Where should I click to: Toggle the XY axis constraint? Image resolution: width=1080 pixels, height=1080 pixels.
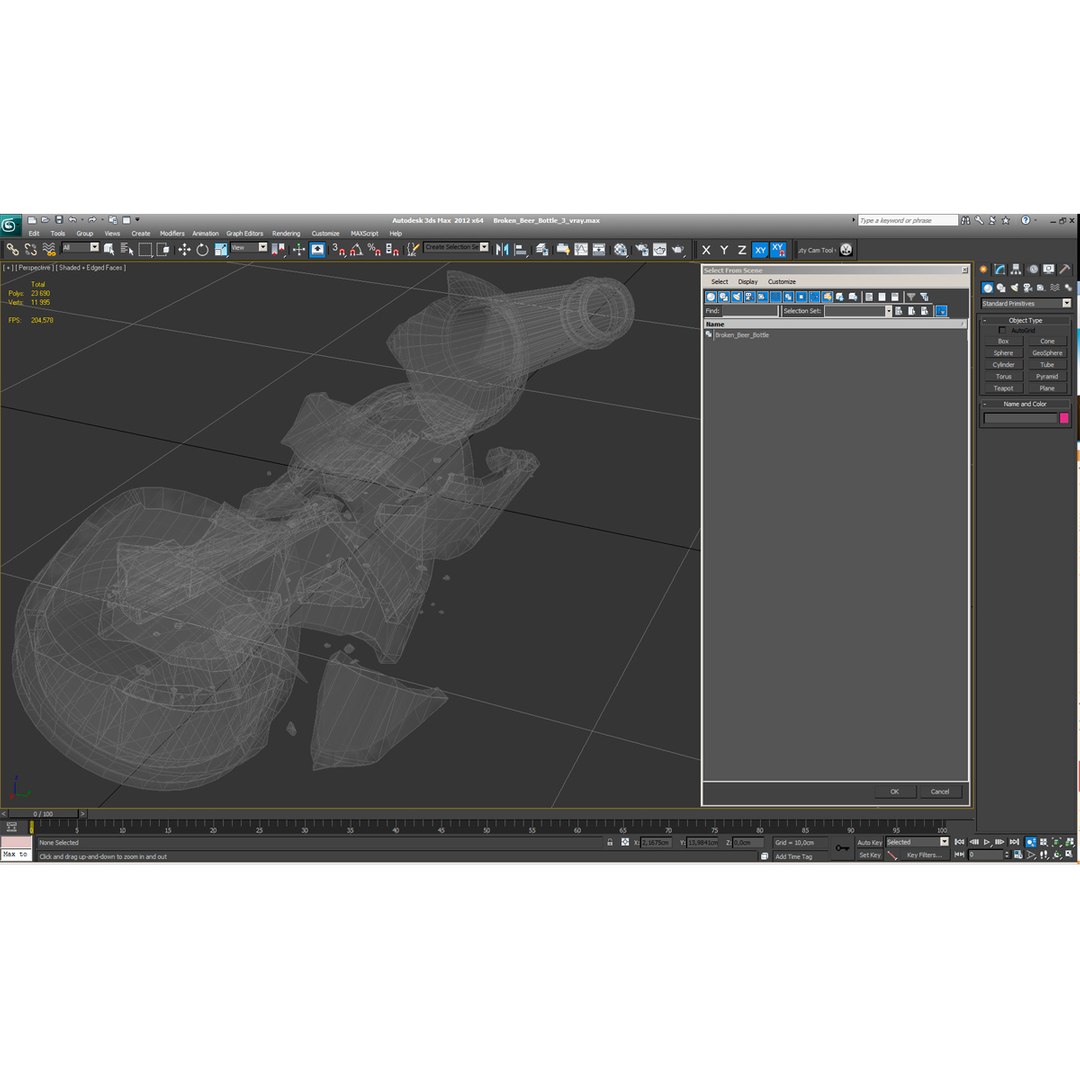[760, 250]
